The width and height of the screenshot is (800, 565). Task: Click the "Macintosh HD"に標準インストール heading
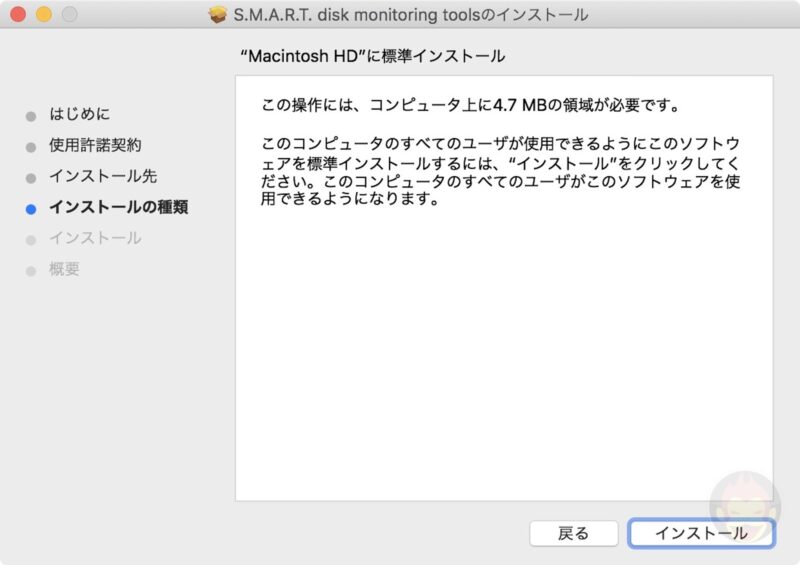point(373,56)
